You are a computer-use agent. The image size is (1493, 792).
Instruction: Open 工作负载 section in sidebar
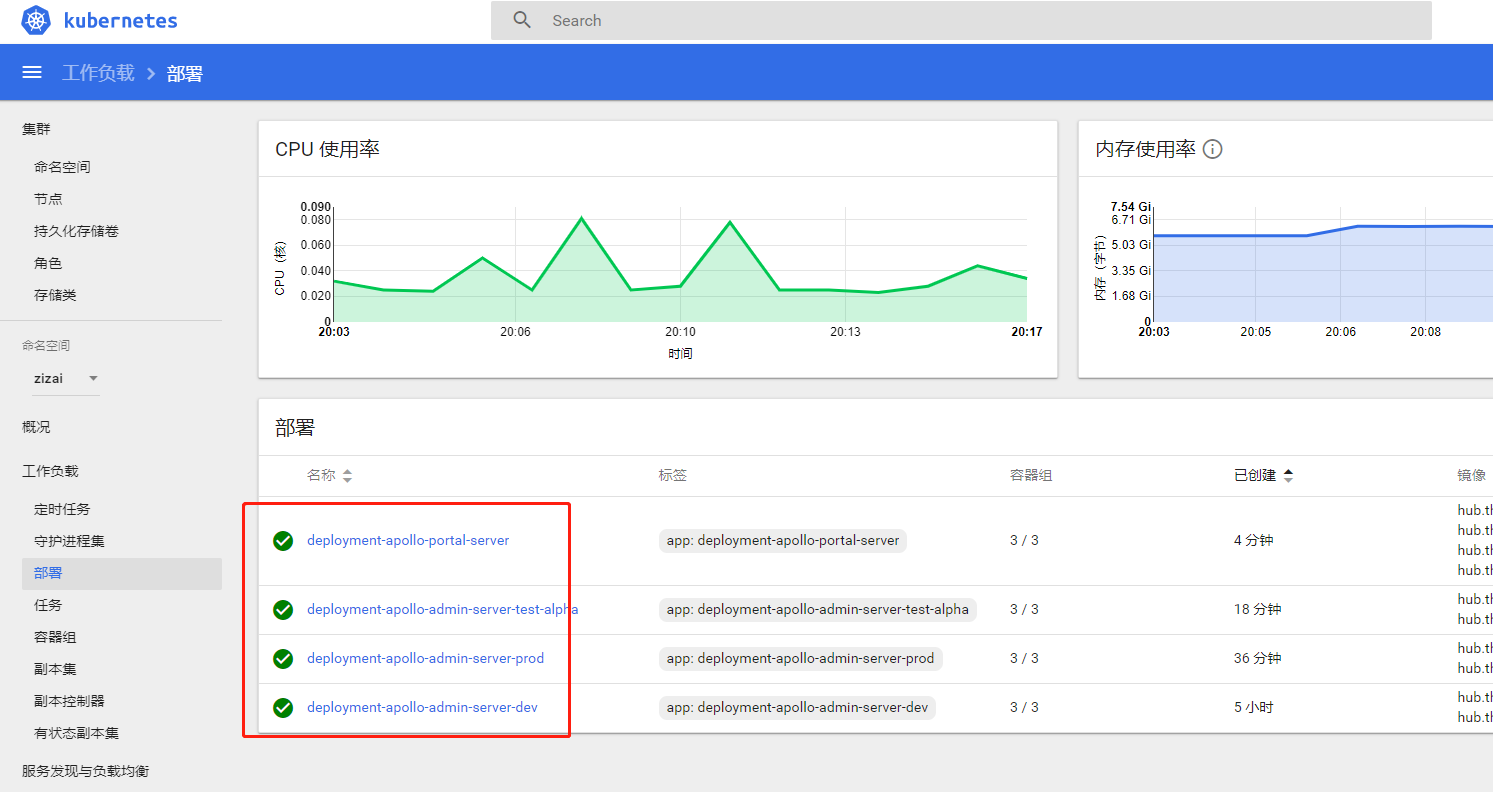click(50, 471)
